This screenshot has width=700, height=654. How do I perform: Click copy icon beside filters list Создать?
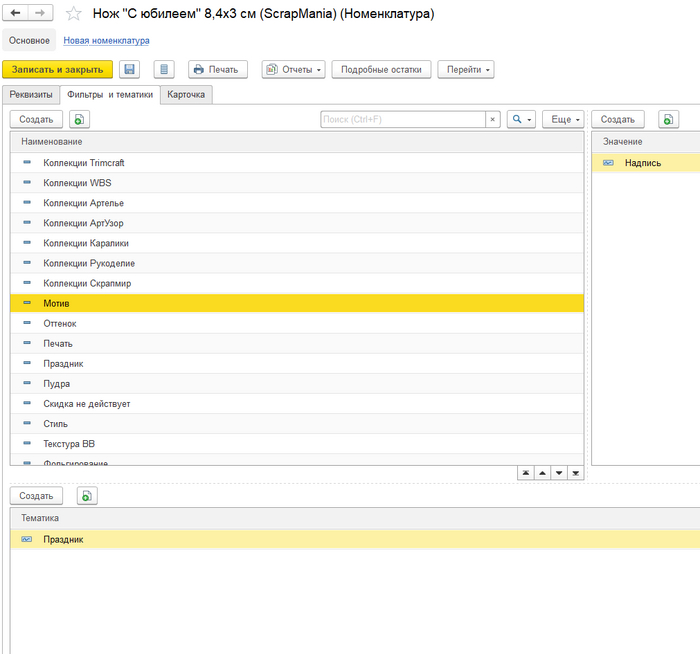(x=80, y=119)
